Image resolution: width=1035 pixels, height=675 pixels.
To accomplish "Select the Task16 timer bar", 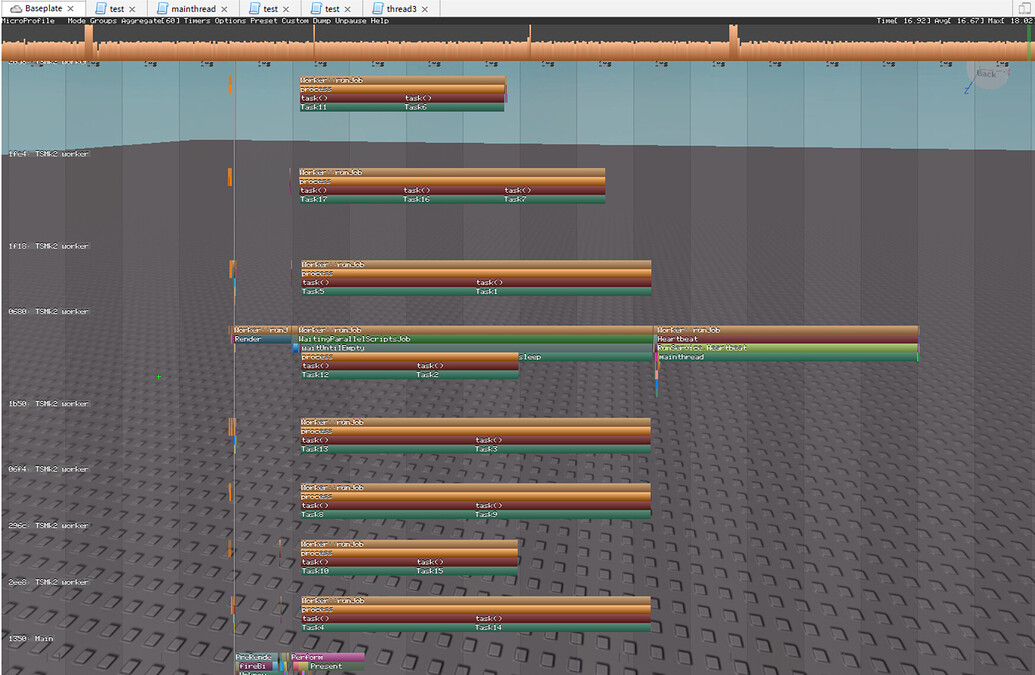I will click(x=453, y=199).
